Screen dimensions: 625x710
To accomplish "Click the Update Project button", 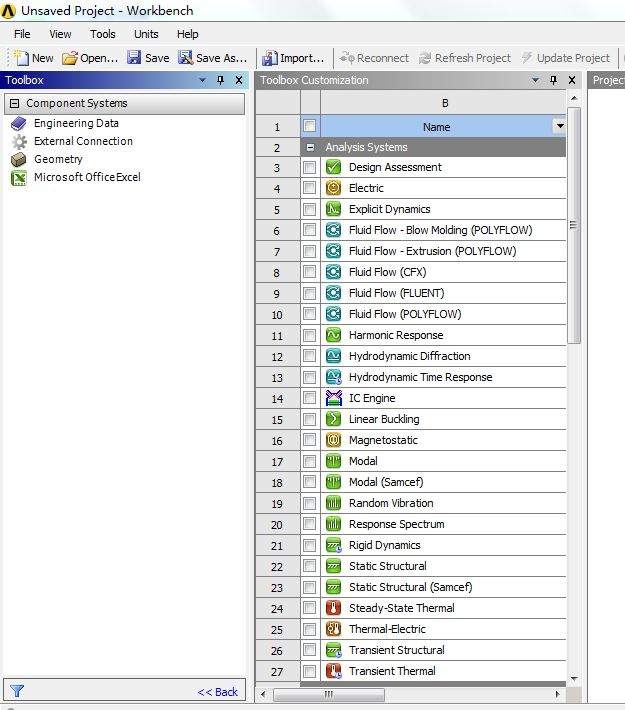I will (566, 58).
